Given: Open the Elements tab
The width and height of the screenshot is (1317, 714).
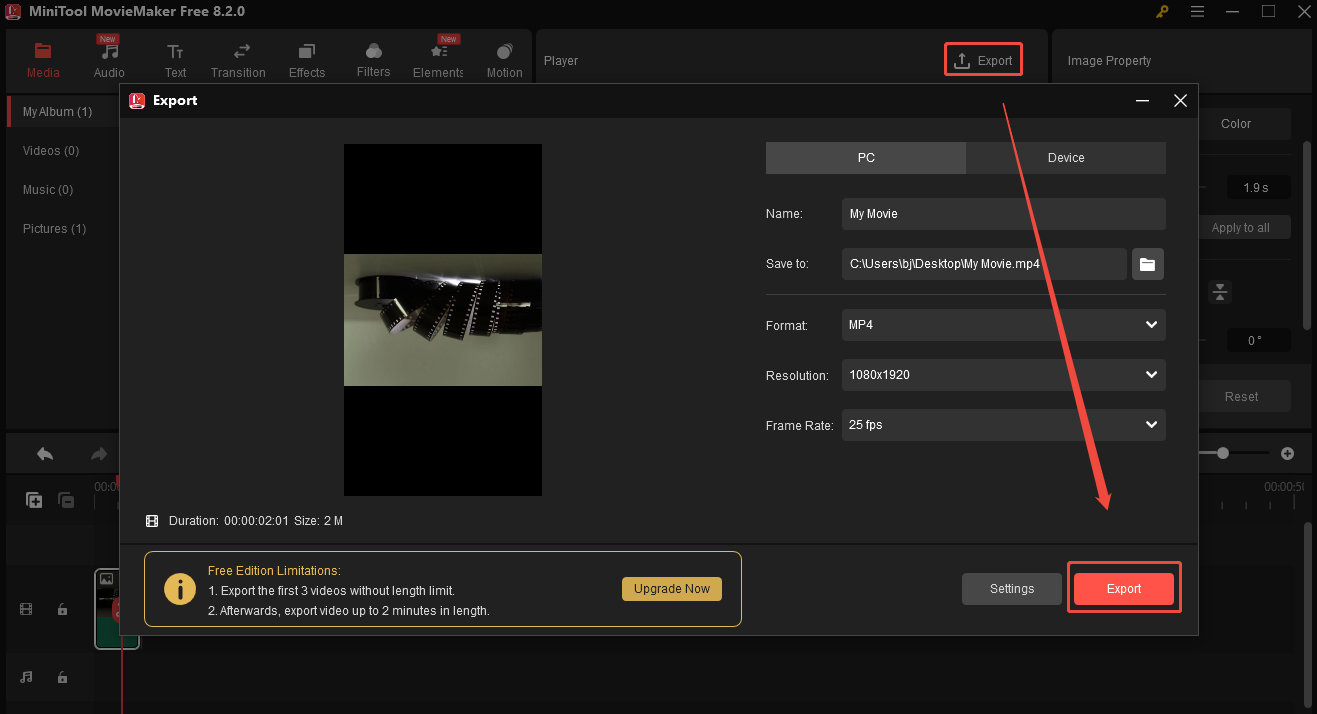Looking at the screenshot, I should [x=438, y=60].
